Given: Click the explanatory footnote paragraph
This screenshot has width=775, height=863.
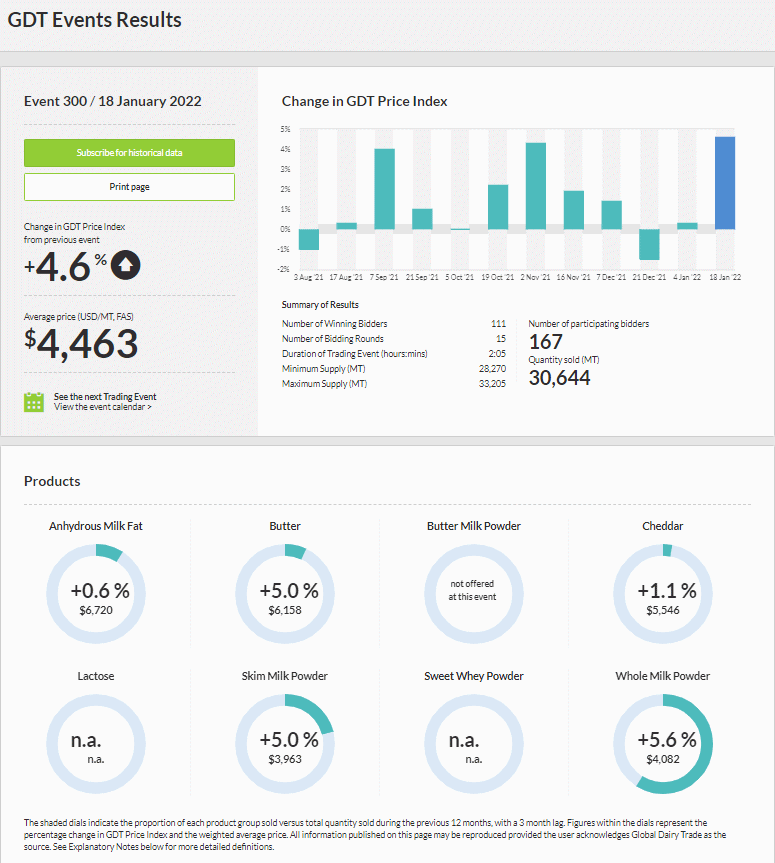Looking at the screenshot, I should (x=375, y=835).
